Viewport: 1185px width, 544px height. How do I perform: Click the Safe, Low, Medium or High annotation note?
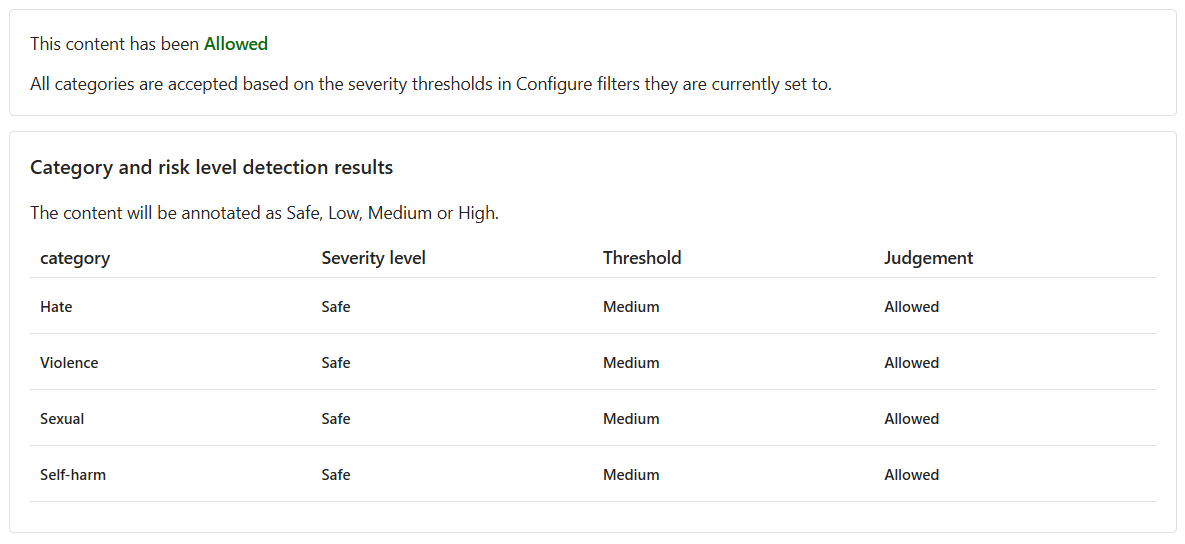tap(264, 213)
